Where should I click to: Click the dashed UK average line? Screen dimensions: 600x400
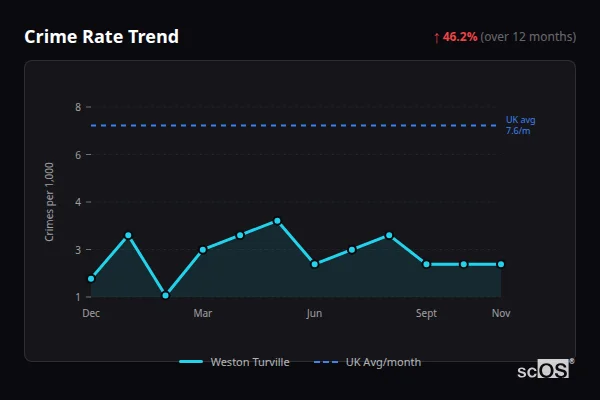point(294,125)
